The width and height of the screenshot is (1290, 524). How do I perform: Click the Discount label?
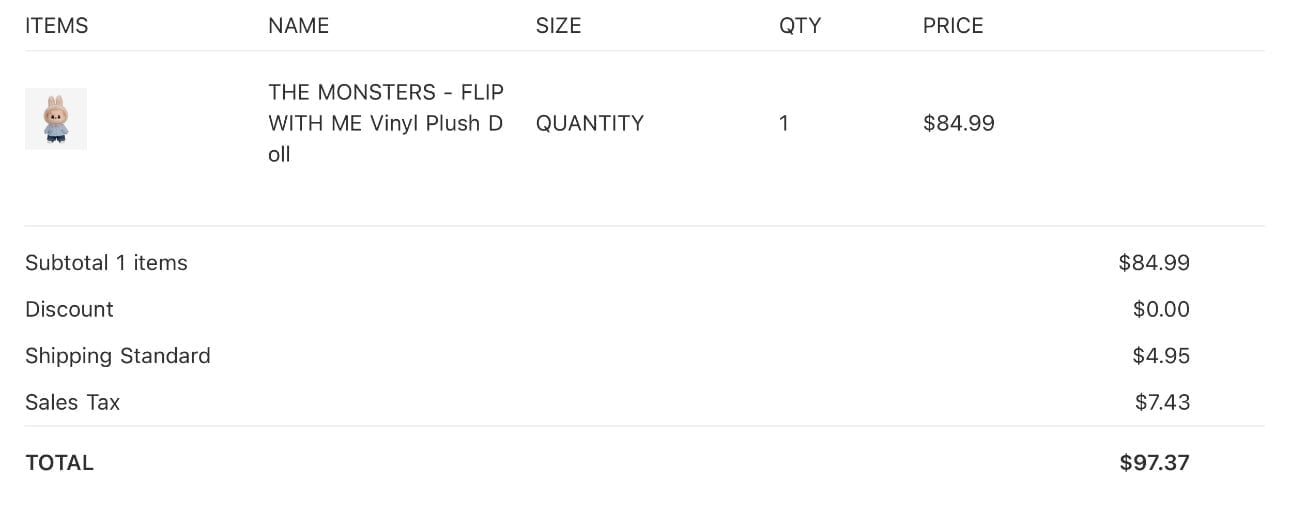tap(69, 309)
